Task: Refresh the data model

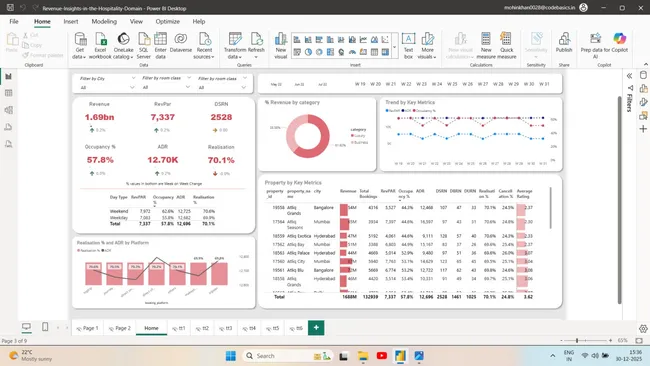Action: tap(256, 45)
